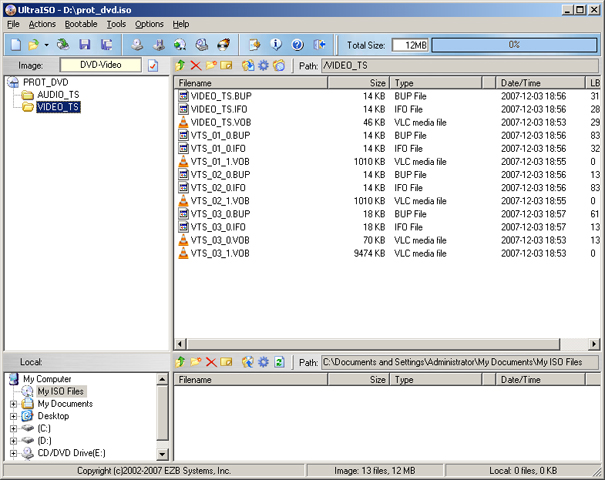Open the Options menu

click(149, 24)
